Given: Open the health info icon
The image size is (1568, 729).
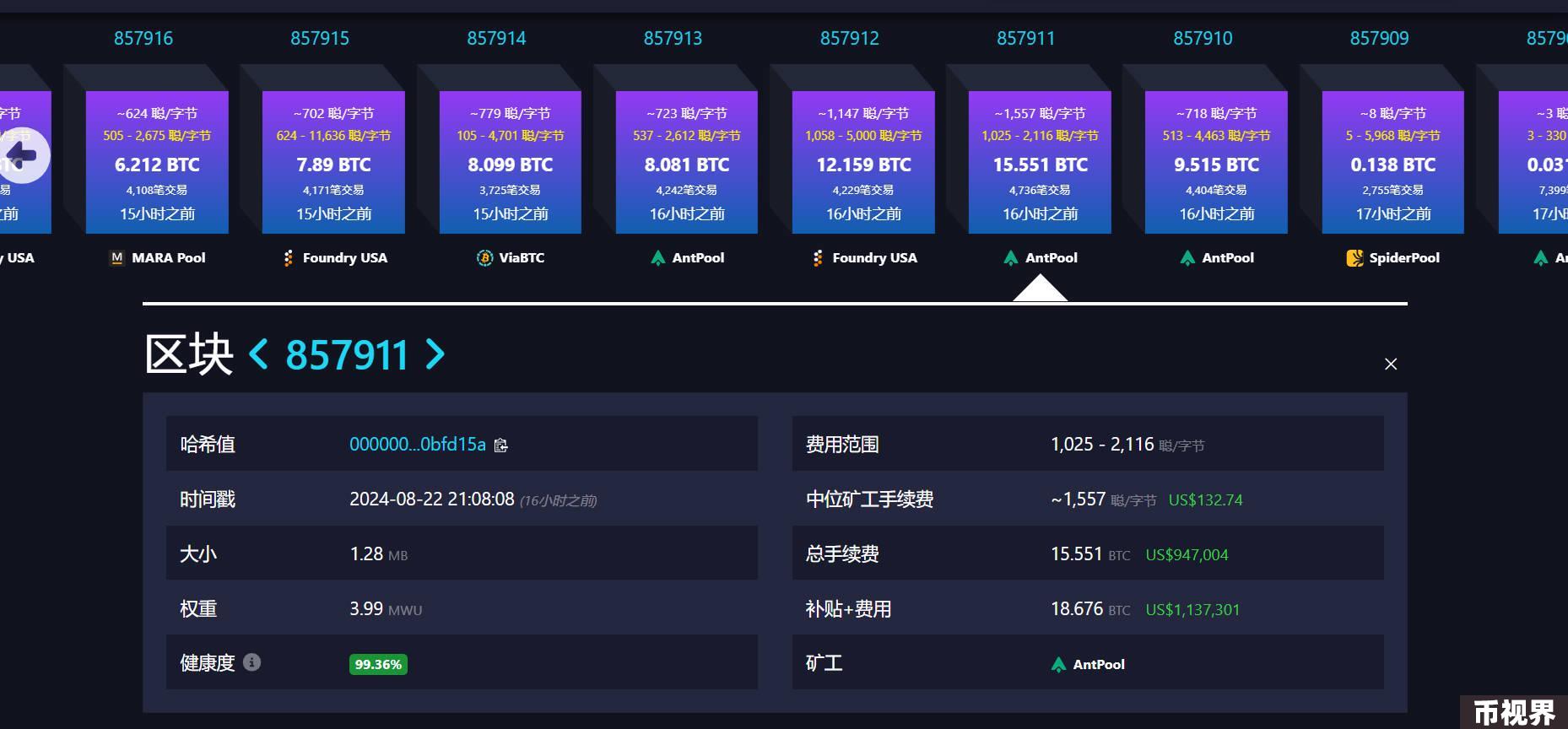Looking at the screenshot, I should (x=251, y=662).
